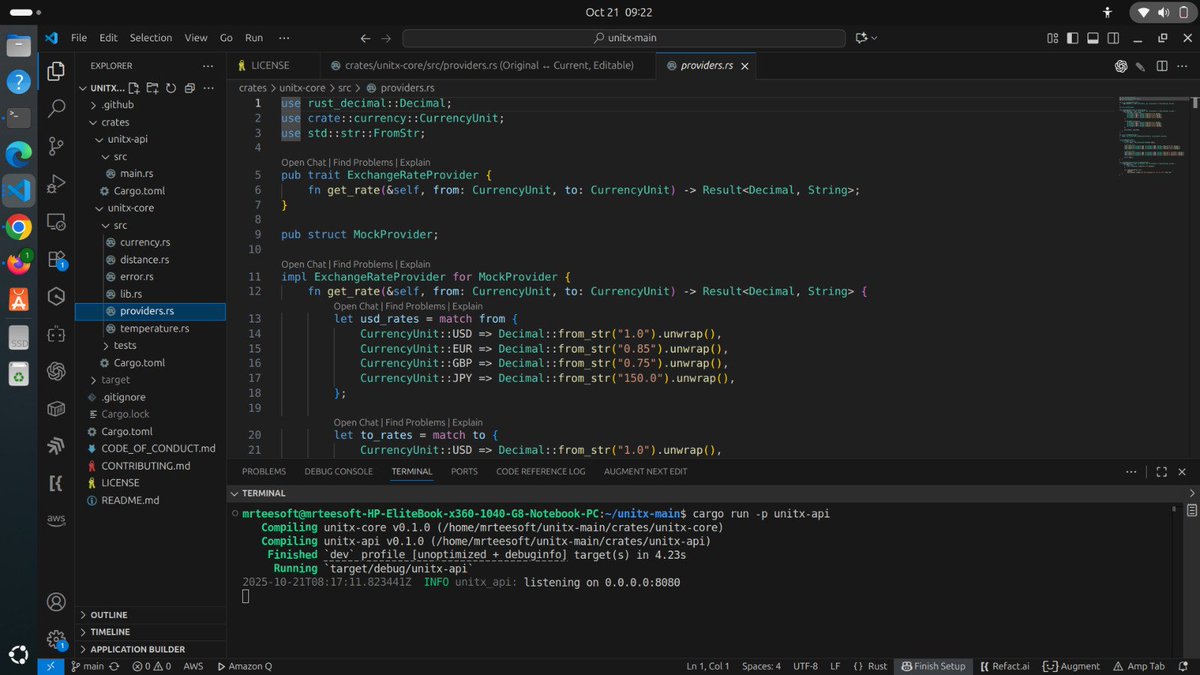The image size is (1200, 675).
Task: Click Finish Setup in the status bar
Action: pyautogui.click(x=932, y=666)
